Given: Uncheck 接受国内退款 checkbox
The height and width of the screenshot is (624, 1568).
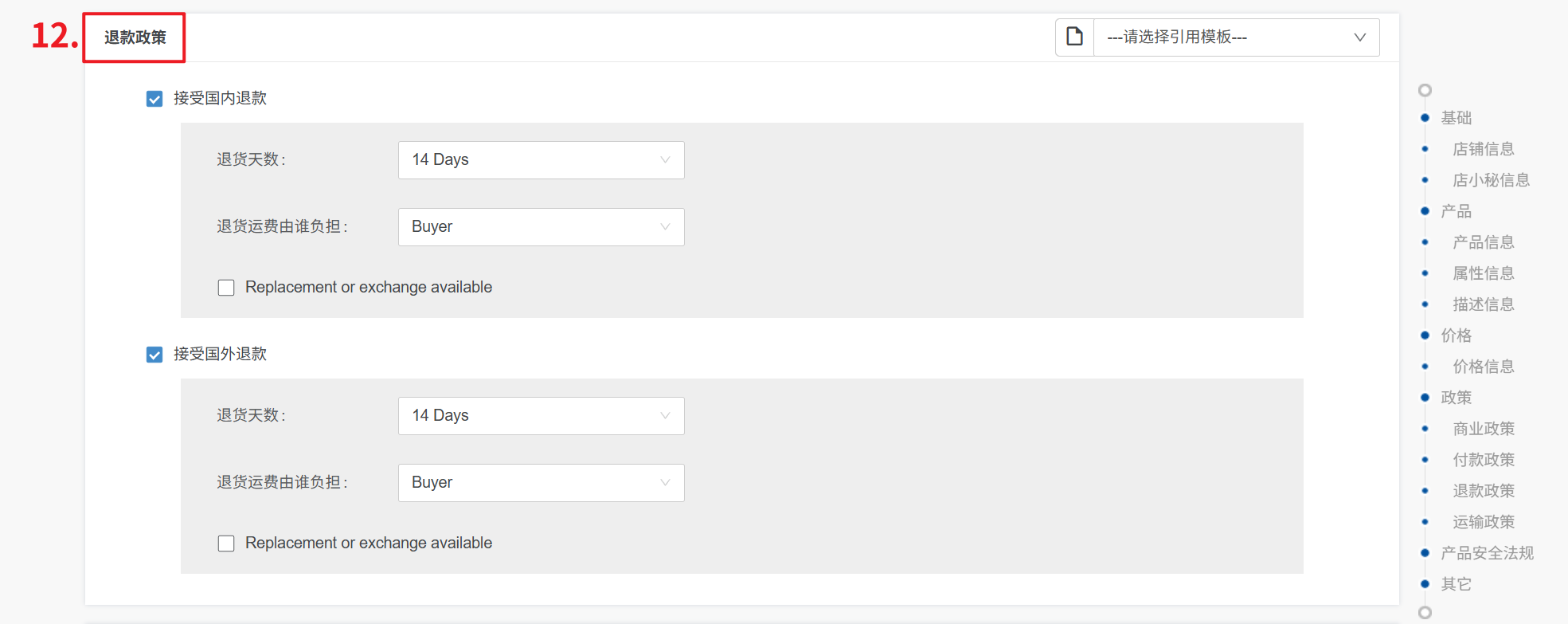Looking at the screenshot, I should [154, 99].
